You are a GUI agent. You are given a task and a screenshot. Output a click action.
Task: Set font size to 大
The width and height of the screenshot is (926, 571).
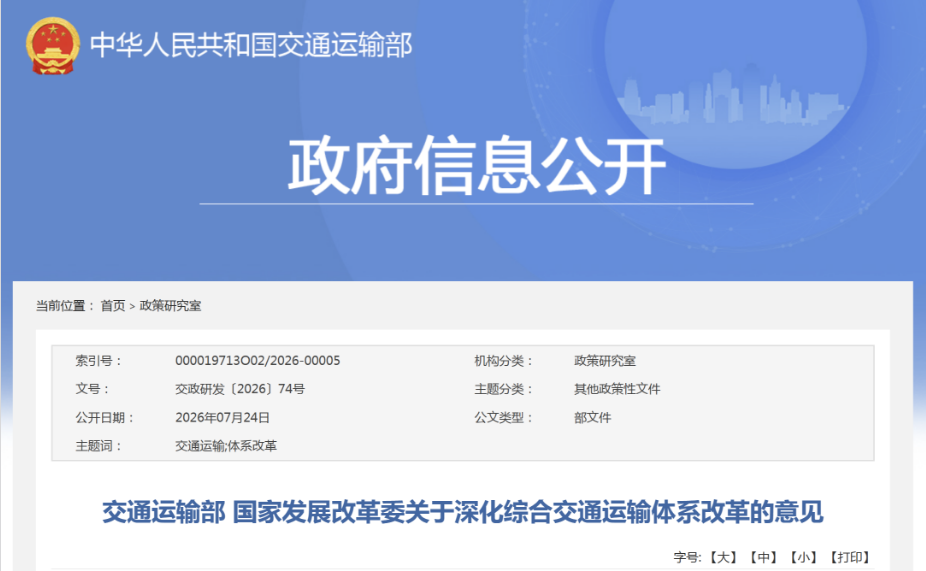coord(723,557)
